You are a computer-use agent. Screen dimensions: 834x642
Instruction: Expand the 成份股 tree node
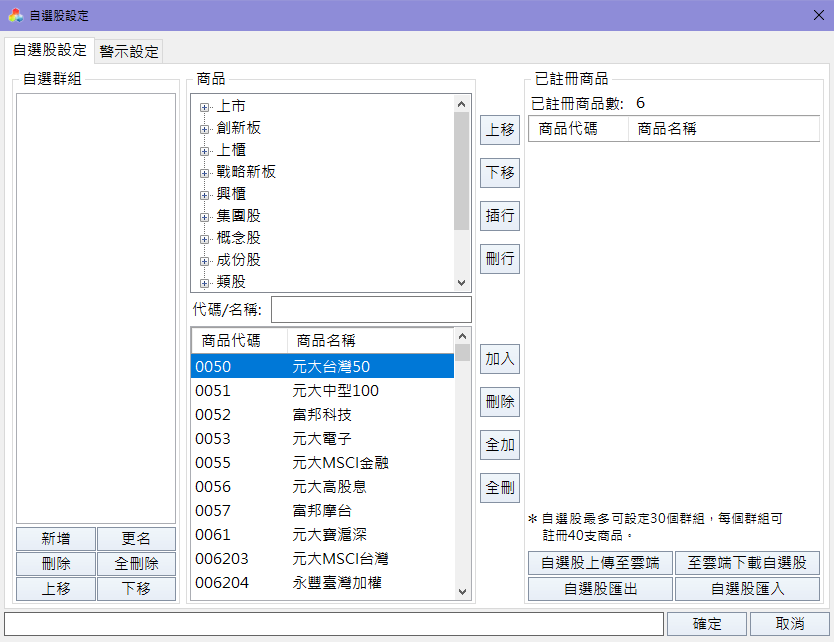[x=204, y=261]
